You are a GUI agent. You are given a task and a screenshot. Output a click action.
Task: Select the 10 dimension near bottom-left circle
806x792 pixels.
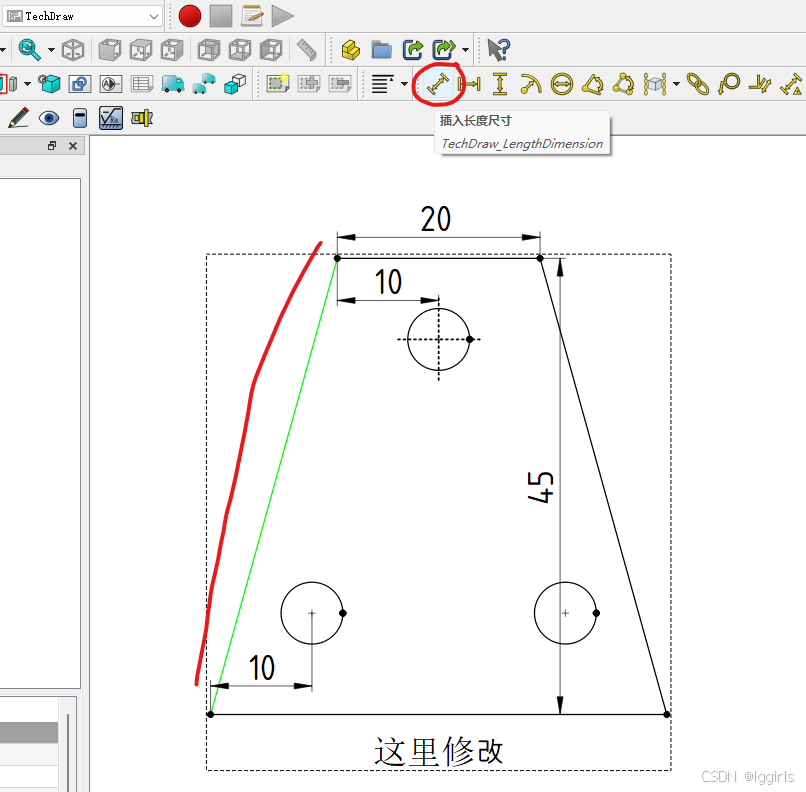[x=262, y=668]
